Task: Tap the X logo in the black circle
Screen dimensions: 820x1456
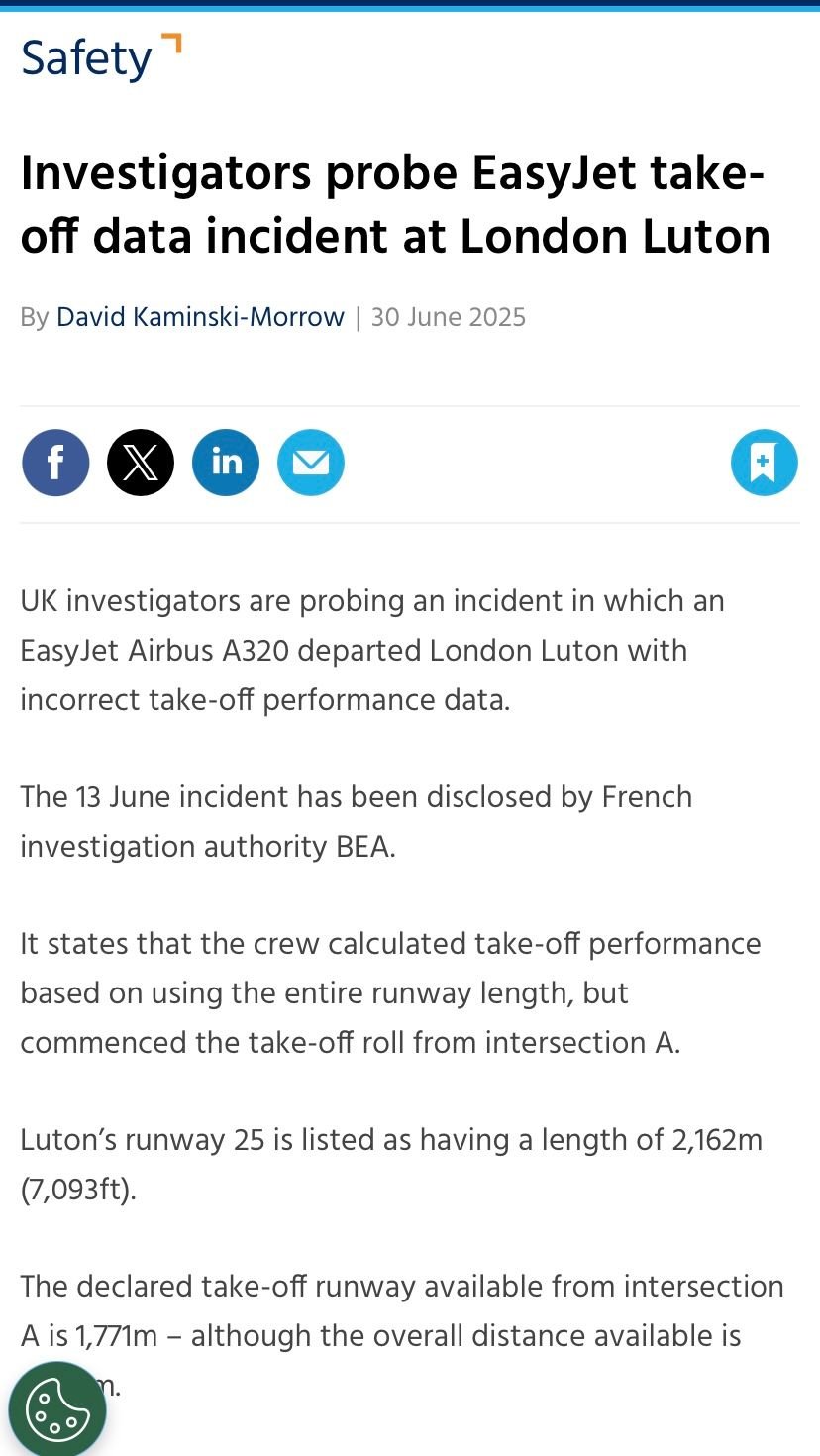Action: point(141,462)
